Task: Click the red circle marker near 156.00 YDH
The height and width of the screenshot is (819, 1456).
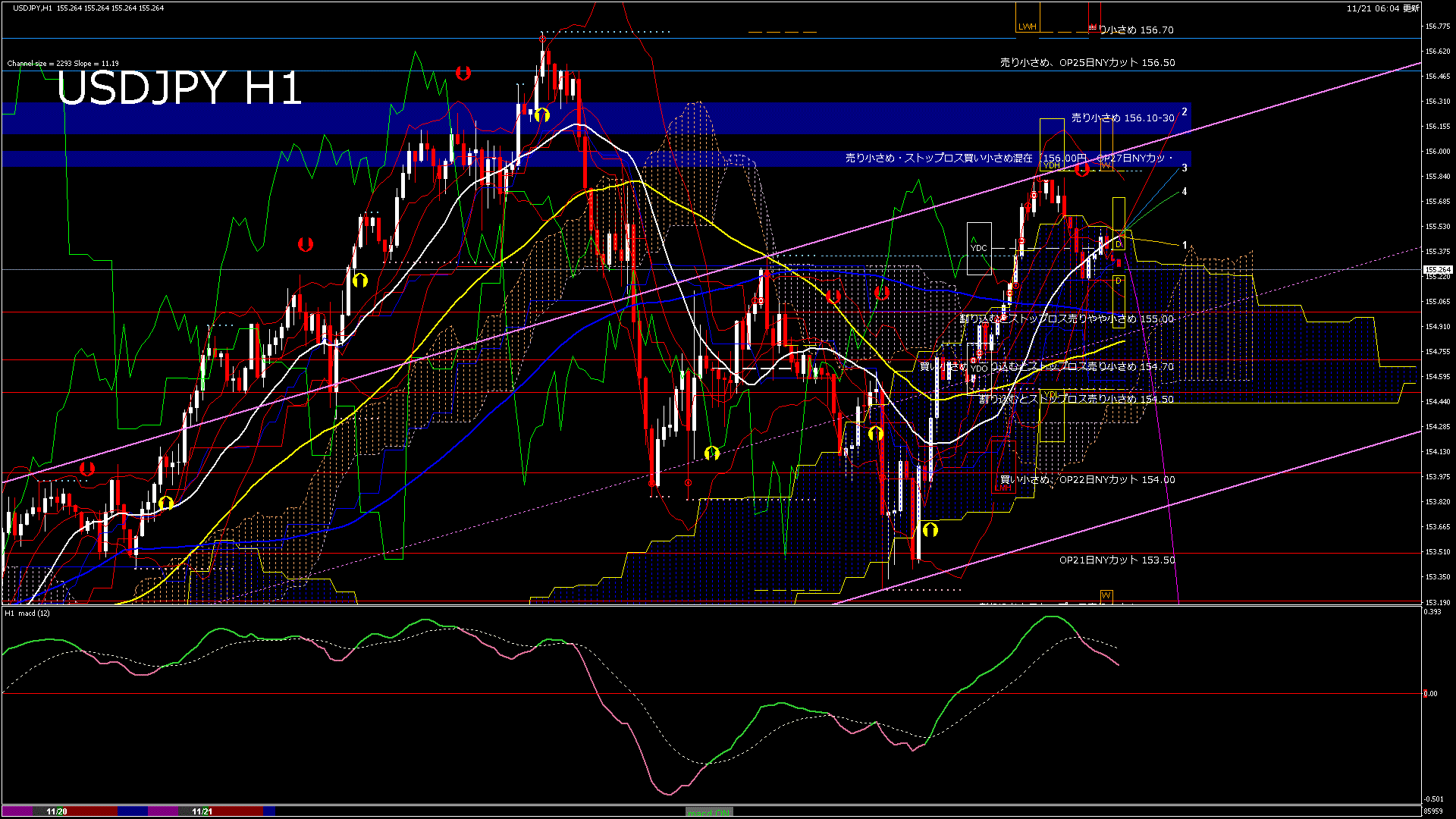Action: (1082, 169)
